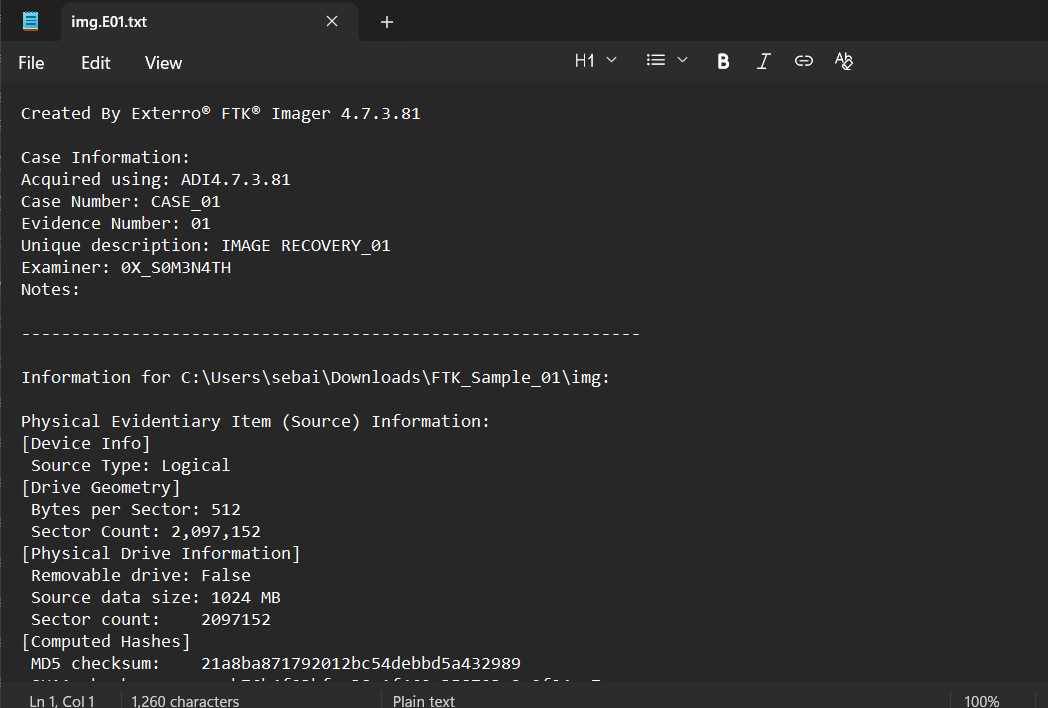
Task: Click the '[Computed Hashes]' line
Action: [x=106, y=642]
